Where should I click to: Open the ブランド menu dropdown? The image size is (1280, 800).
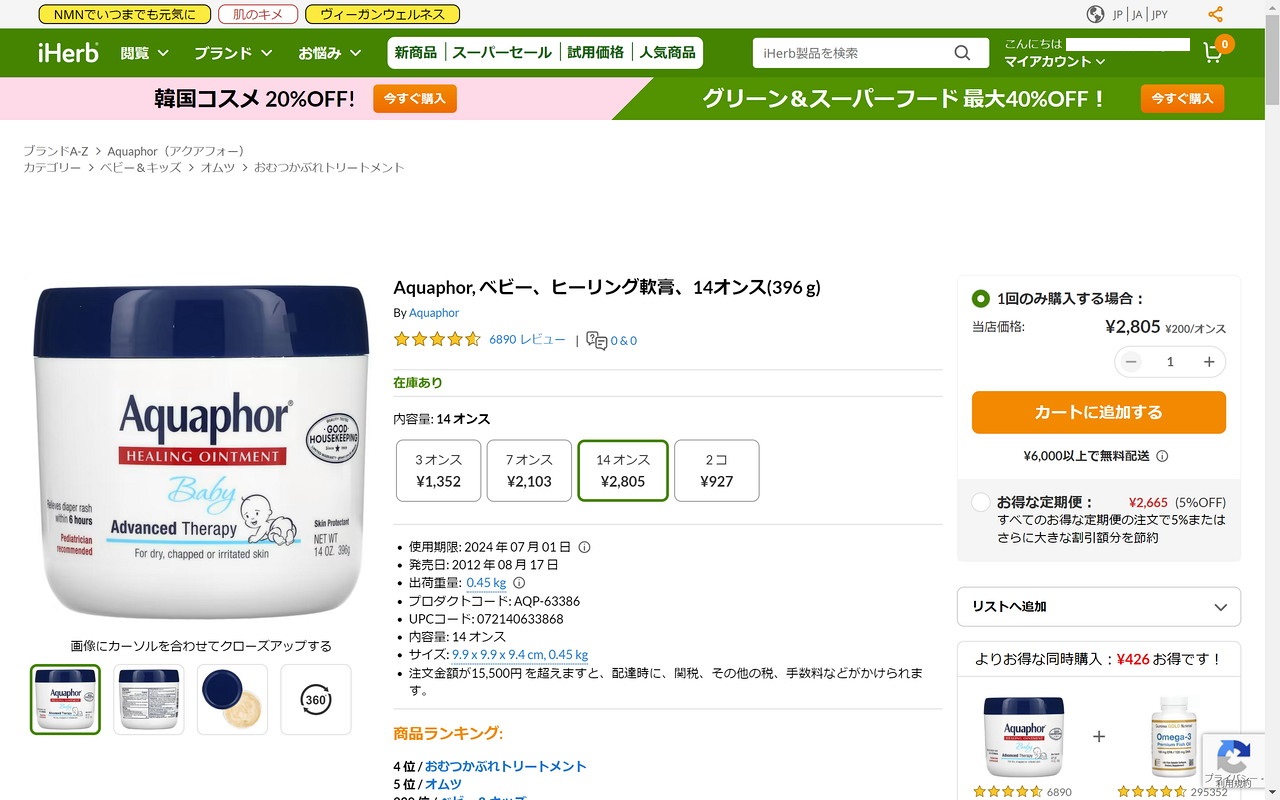pos(233,53)
